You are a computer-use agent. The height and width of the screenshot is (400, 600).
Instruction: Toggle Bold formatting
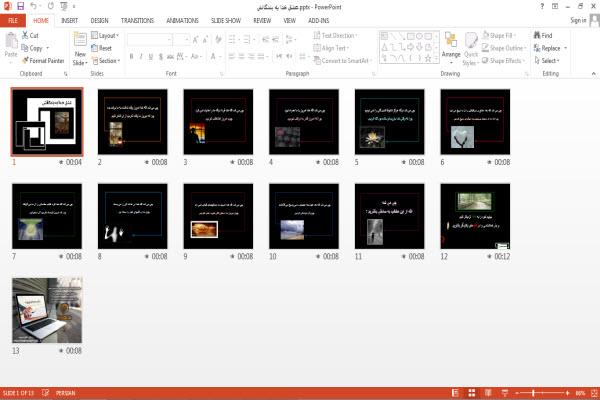pyautogui.click(x=132, y=57)
